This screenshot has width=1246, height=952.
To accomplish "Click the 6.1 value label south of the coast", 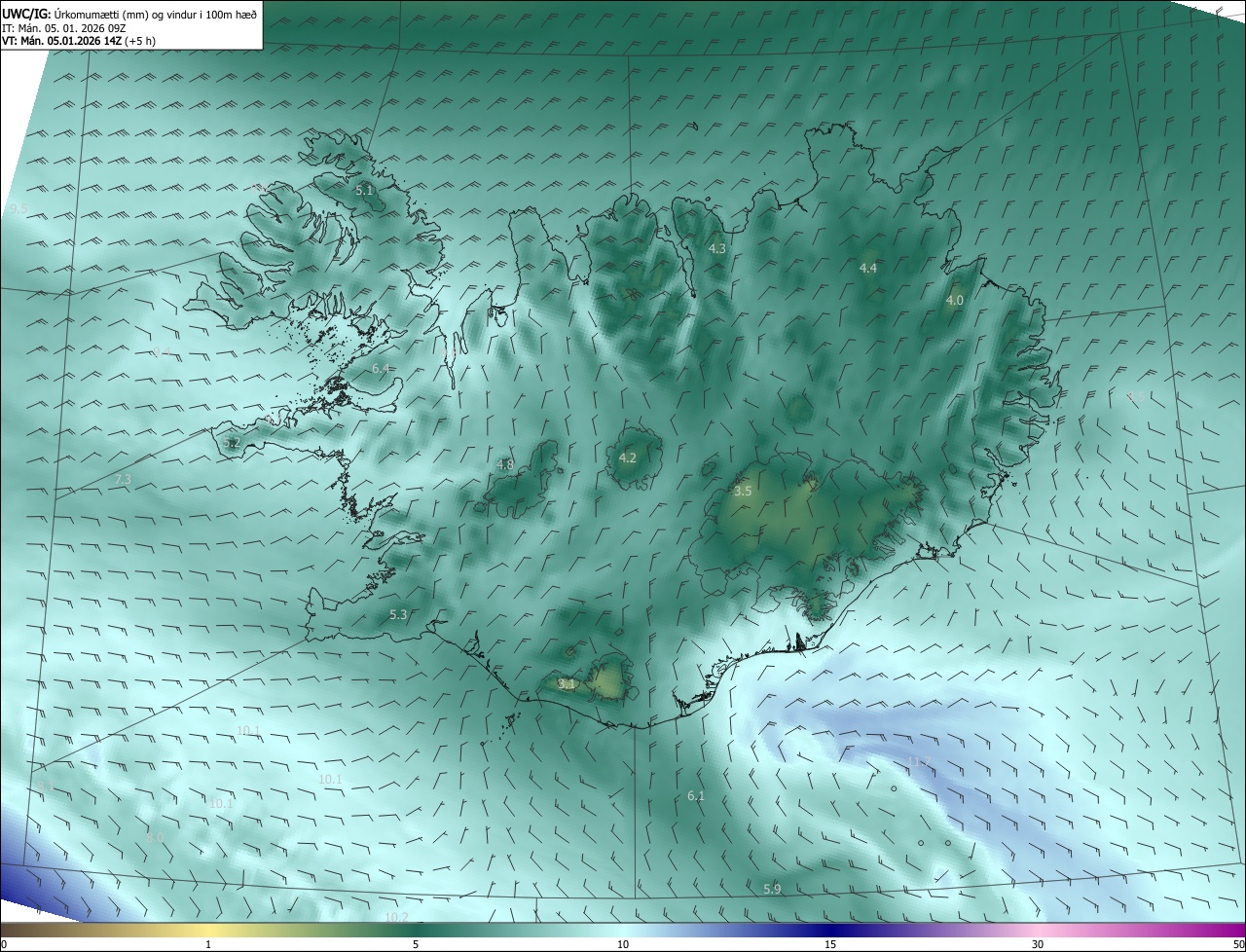I will point(696,796).
